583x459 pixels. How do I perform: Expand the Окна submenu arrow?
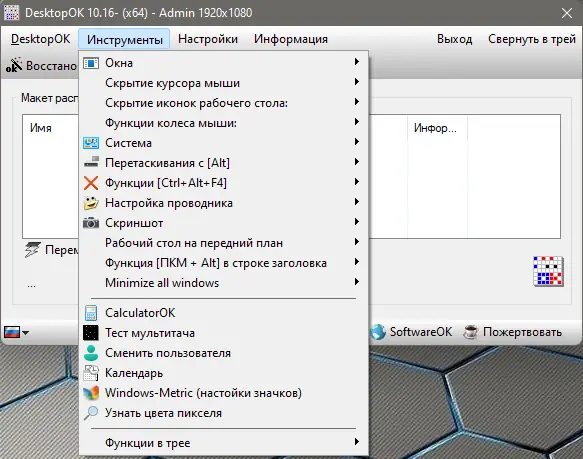click(x=357, y=61)
